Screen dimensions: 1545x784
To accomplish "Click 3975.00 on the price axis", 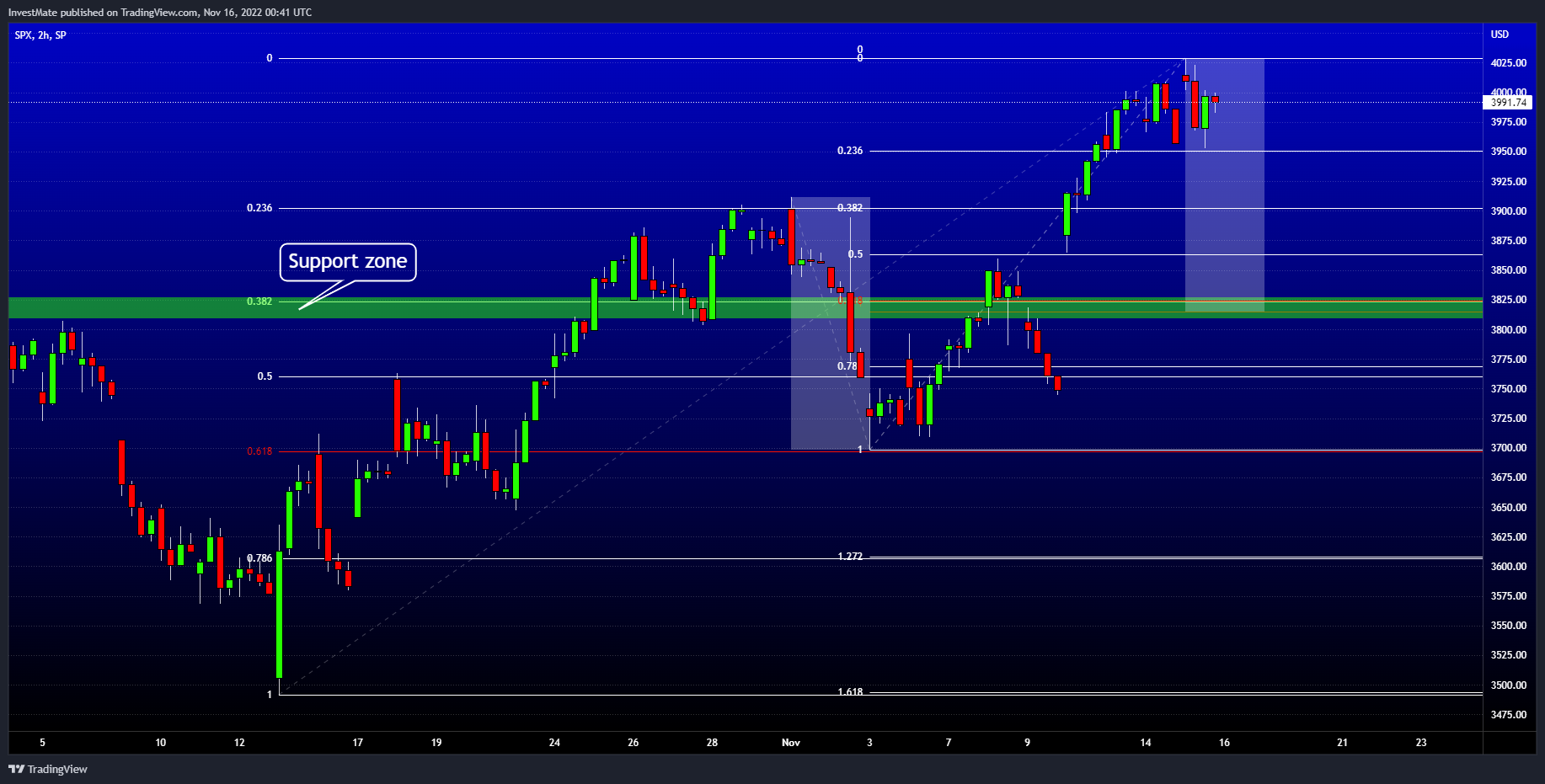I will pyautogui.click(x=1508, y=122).
